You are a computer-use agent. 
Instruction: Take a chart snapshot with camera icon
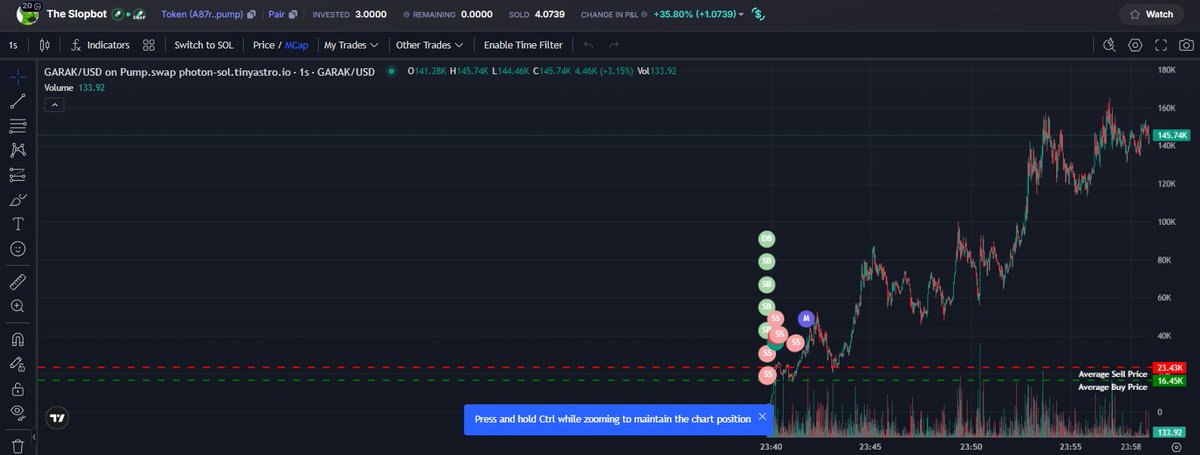(1186, 45)
